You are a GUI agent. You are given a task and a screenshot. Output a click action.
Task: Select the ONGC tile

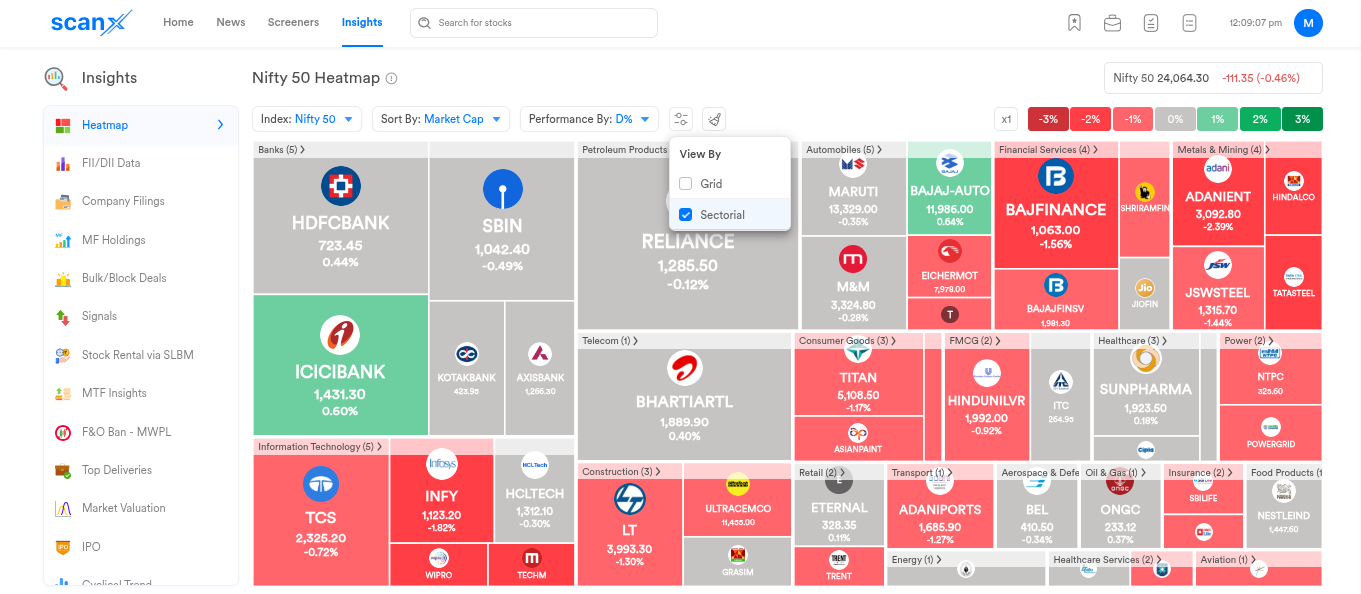pos(1120,513)
